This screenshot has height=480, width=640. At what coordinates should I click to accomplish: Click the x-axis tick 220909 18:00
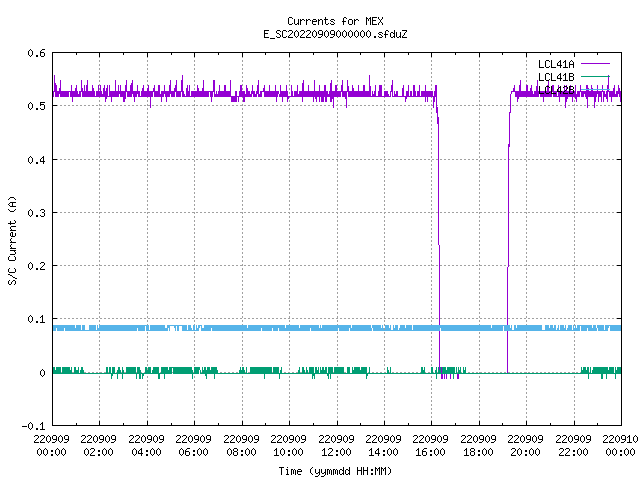coord(479,445)
